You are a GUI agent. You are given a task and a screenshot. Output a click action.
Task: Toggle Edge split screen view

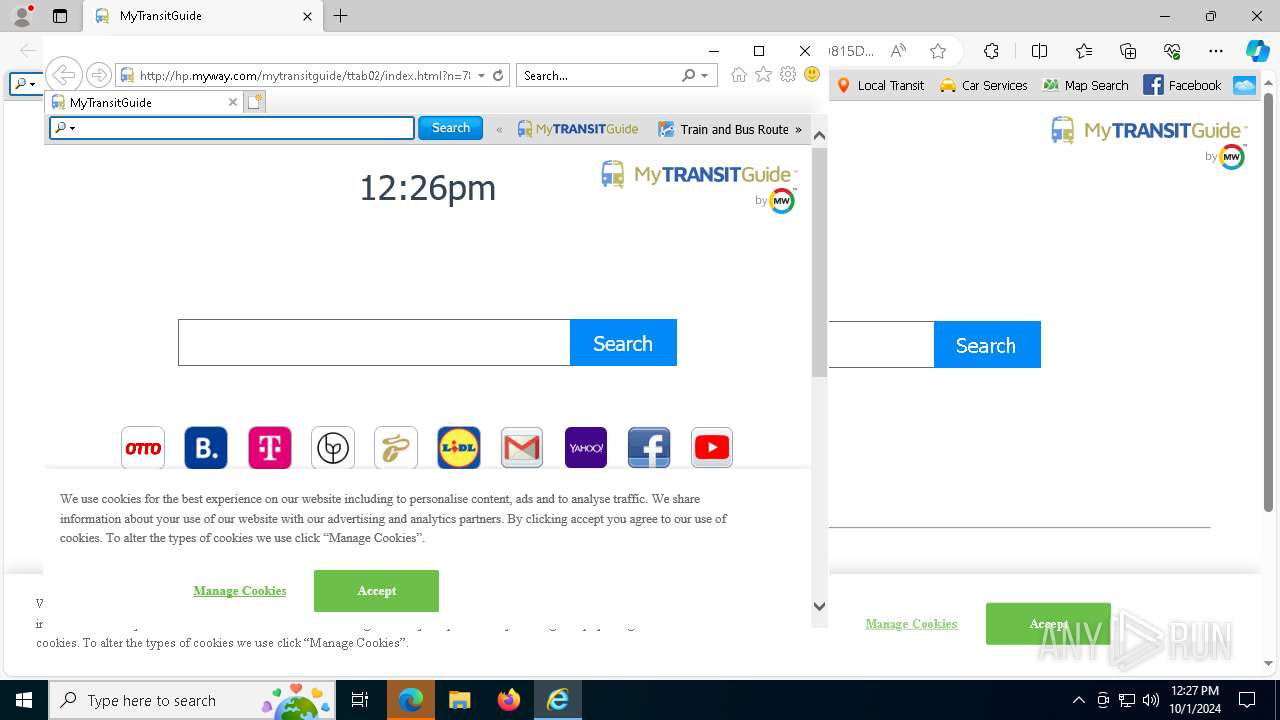point(1039,51)
